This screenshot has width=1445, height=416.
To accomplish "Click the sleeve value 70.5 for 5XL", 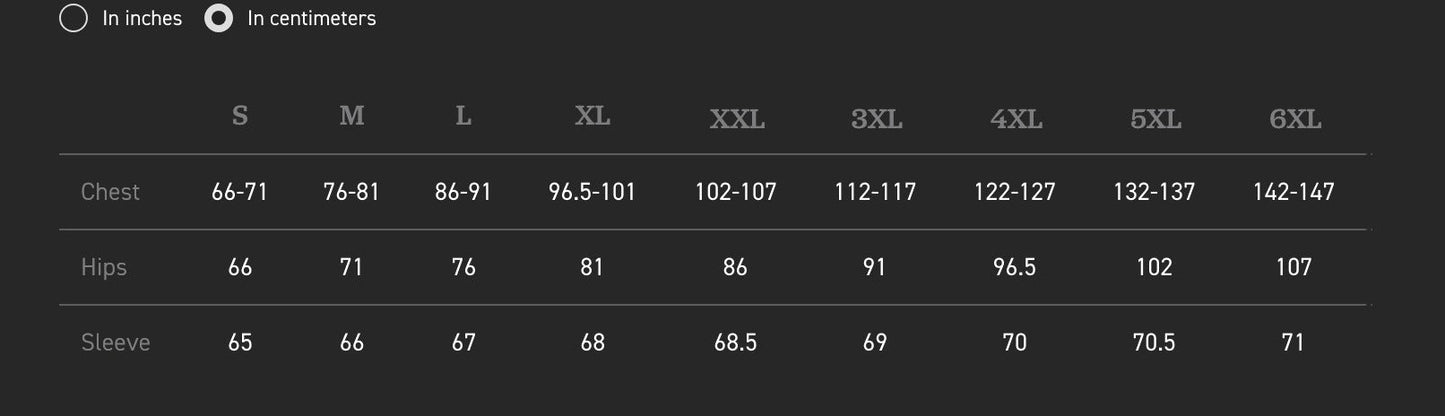I will click(x=1154, y=342).
